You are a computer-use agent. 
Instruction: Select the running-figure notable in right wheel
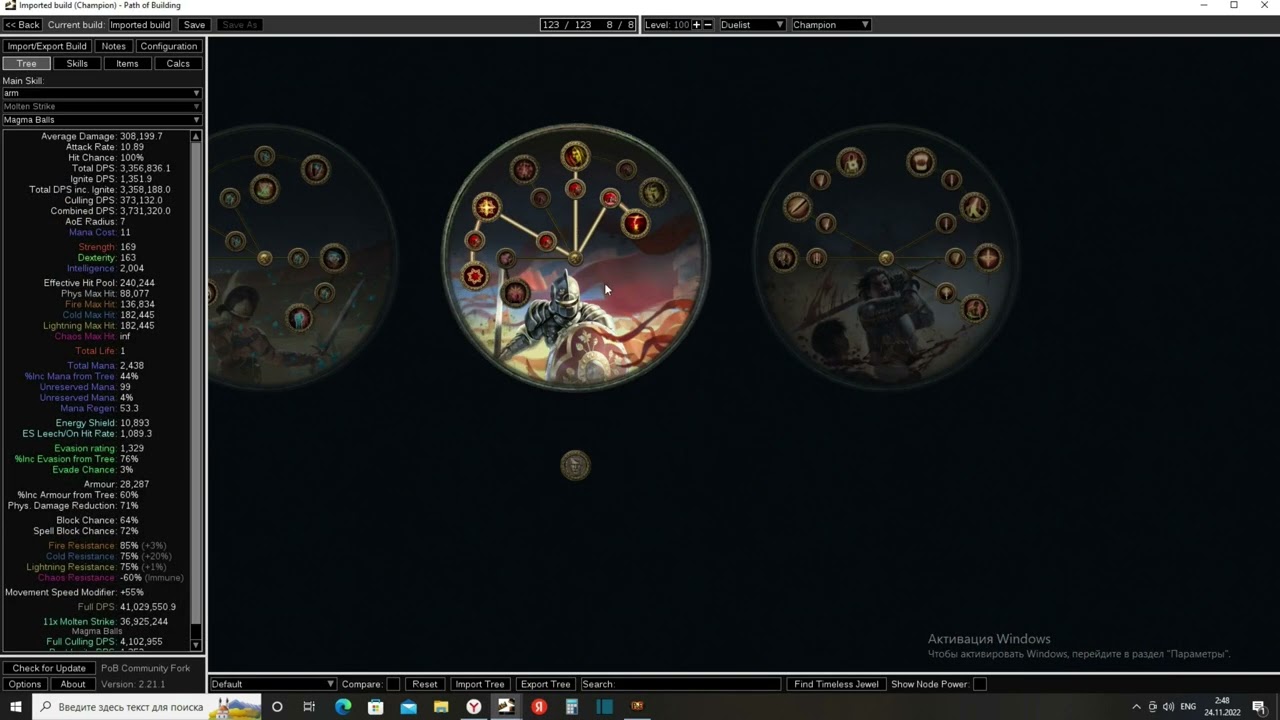pos(975,208)
